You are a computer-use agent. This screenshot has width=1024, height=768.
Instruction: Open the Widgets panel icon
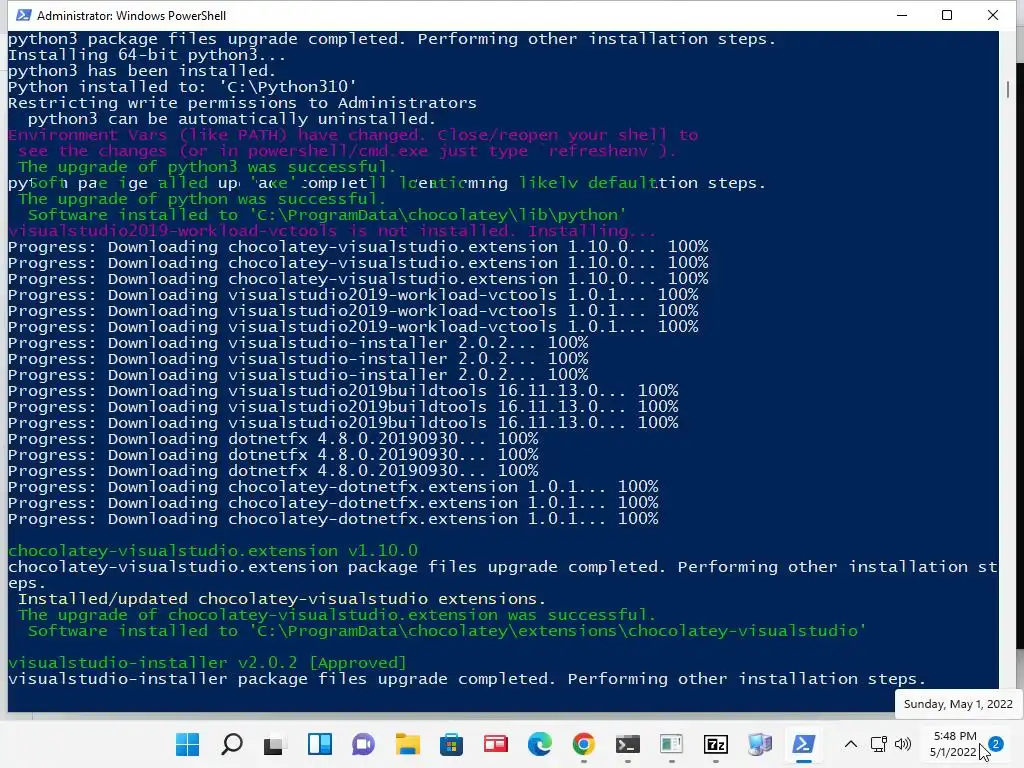tap(319, 744)
